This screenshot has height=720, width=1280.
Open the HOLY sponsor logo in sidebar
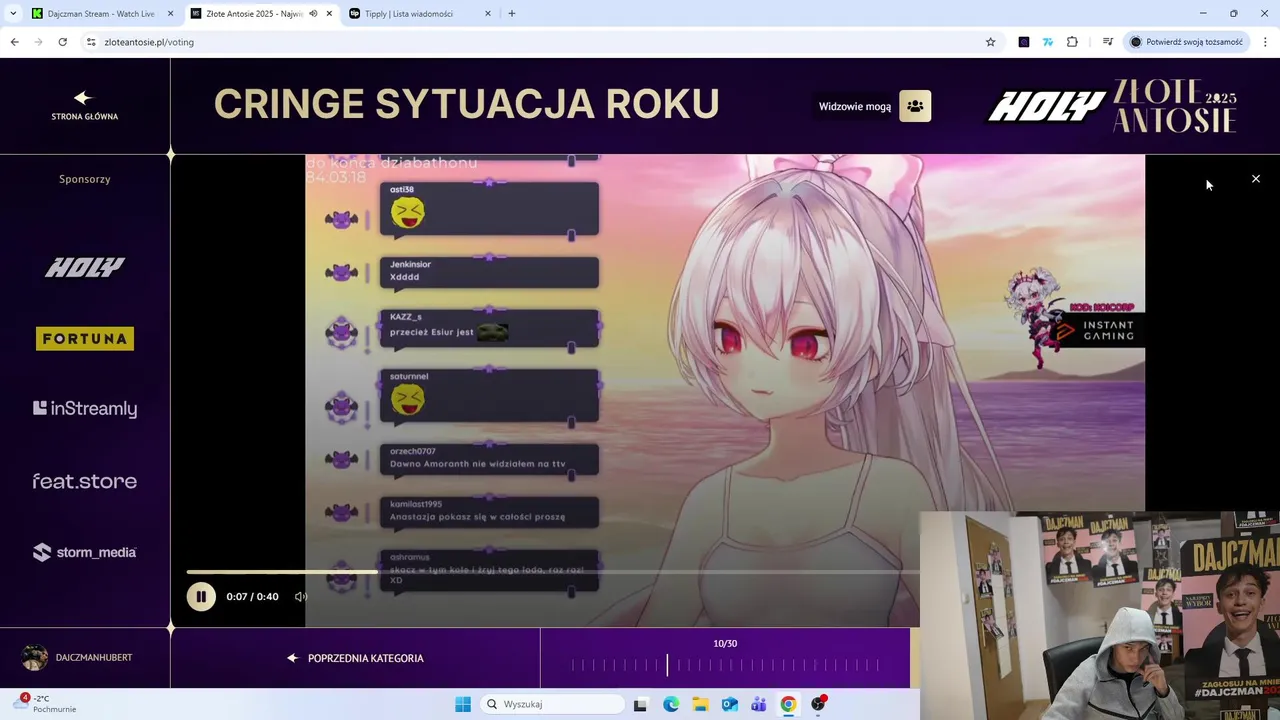pyautogui.click(x=85, y=267)
